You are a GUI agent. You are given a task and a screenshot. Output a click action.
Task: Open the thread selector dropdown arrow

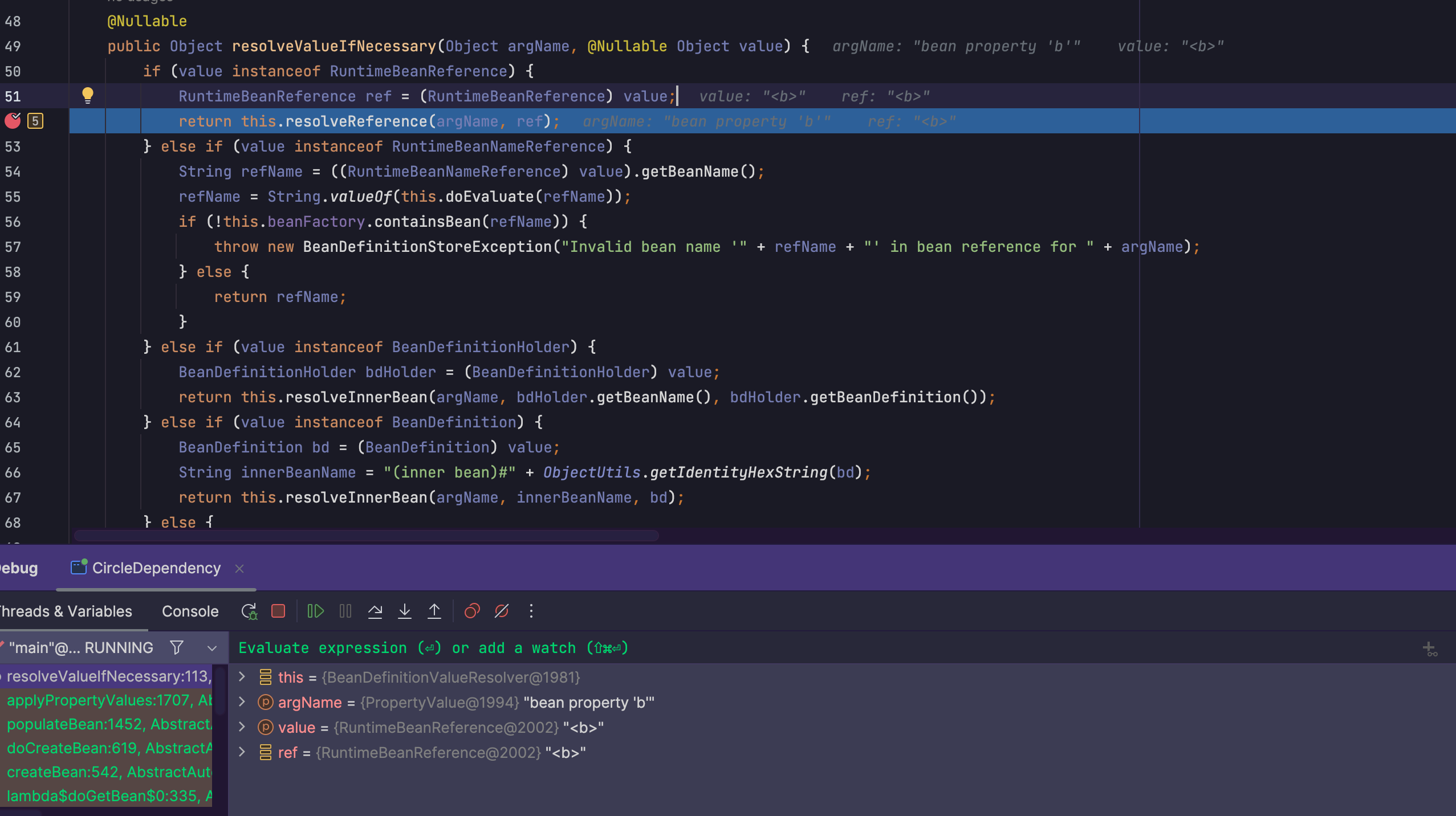(212, 648)
